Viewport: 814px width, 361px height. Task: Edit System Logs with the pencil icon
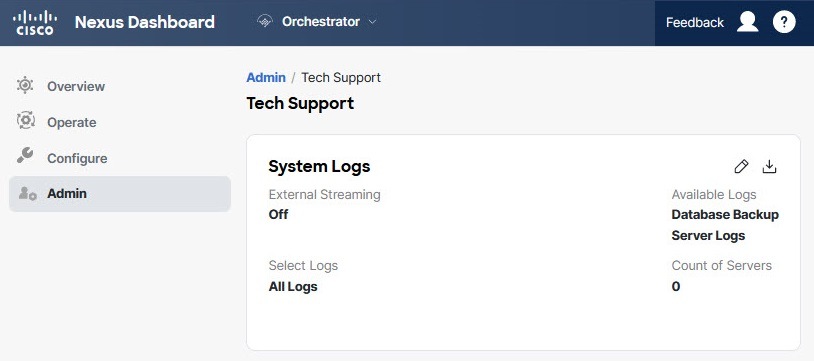click(x=741, y=167)
